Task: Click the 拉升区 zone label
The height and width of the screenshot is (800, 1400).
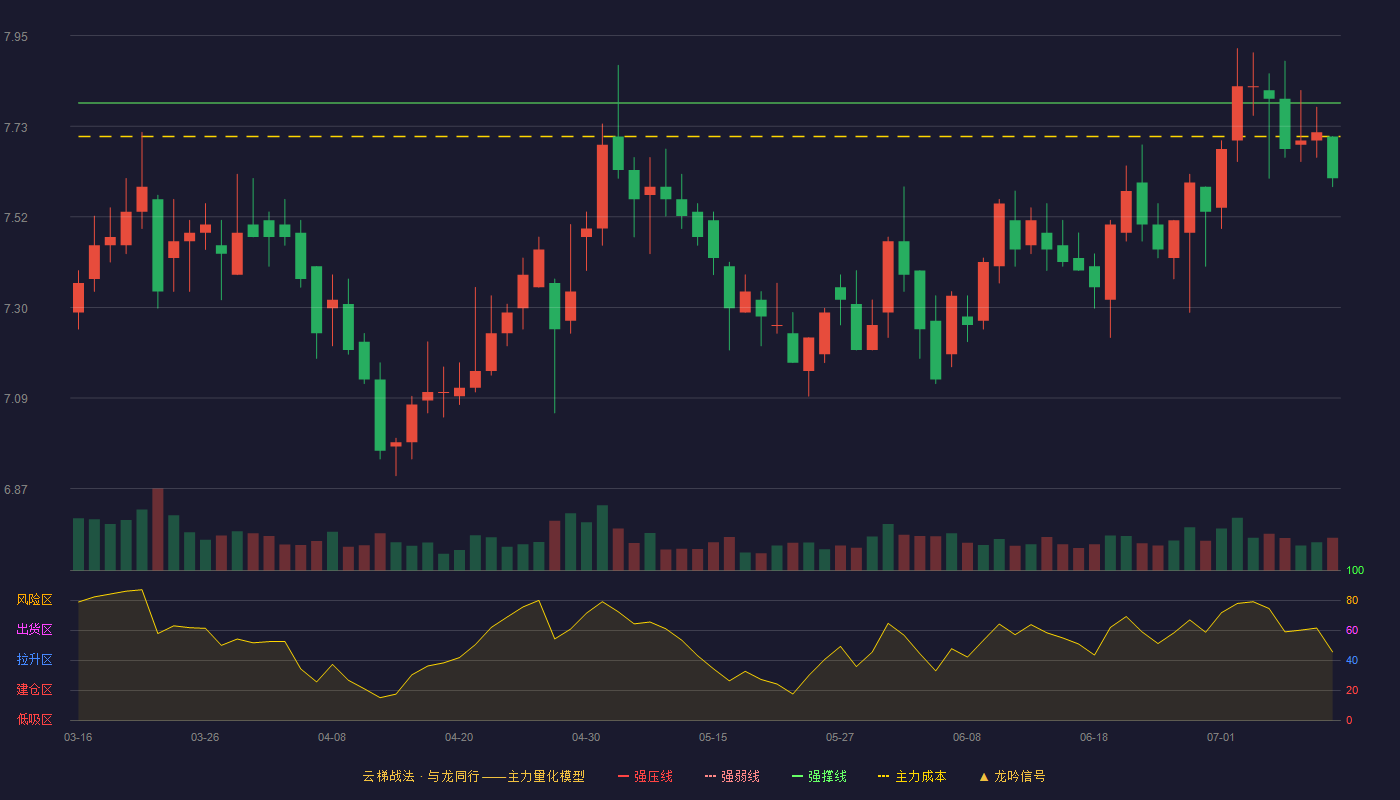Action: 34,660
